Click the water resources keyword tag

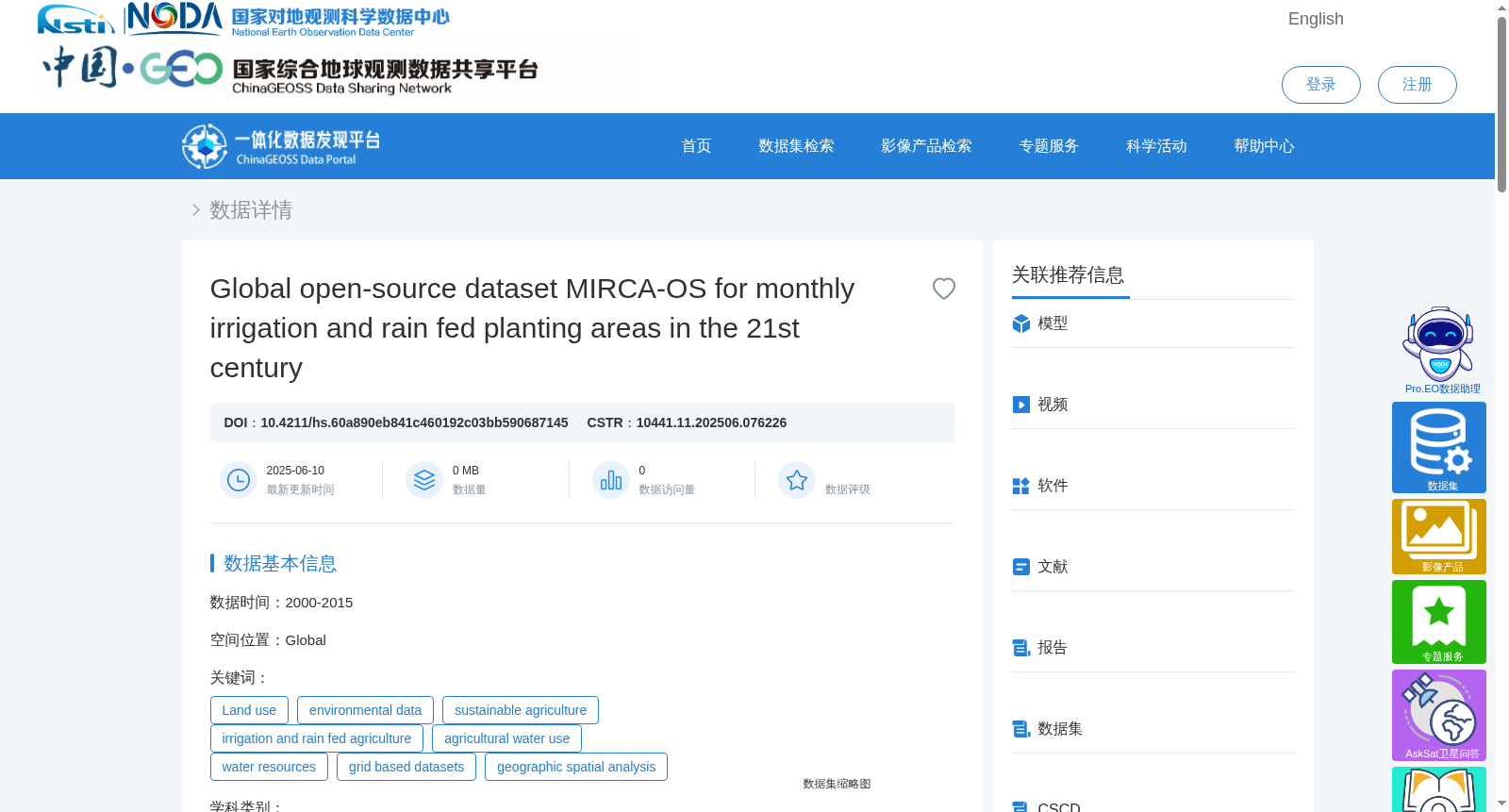[x=269, y=767]
